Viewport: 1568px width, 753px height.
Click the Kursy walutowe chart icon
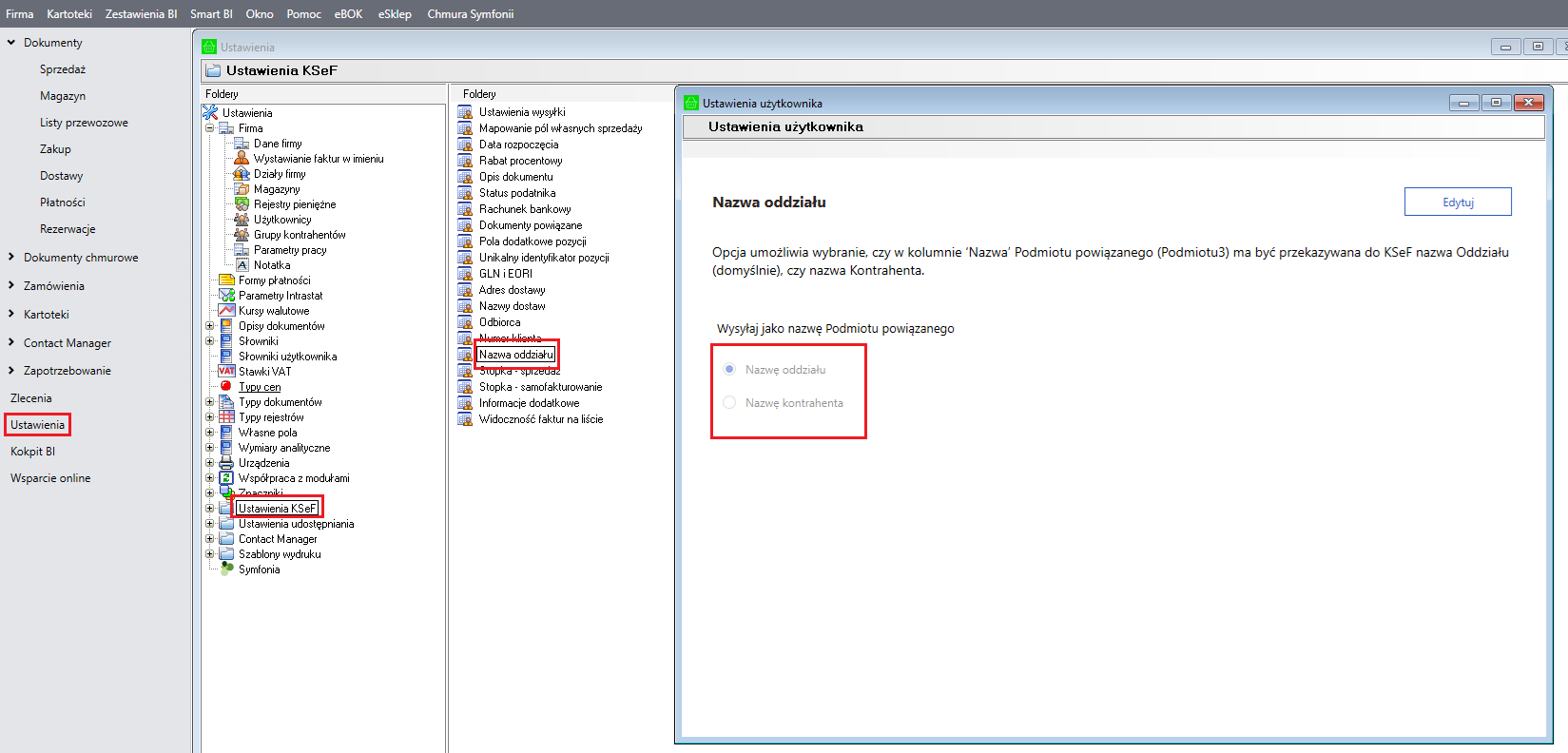tap(226, 311)
